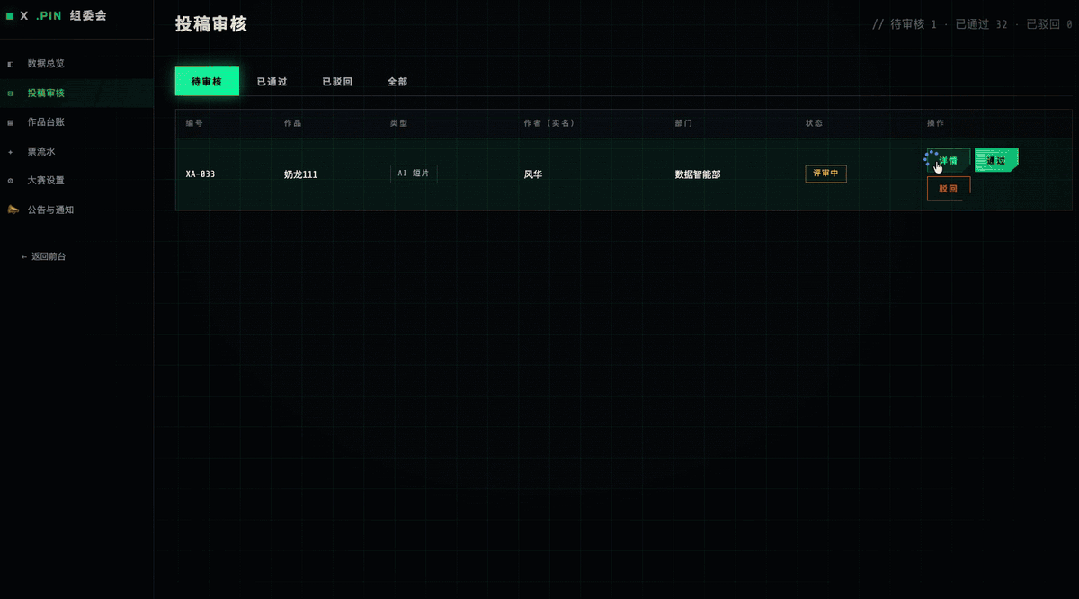This screenshot has width=1079, height=599.
Task: Click the 已通过 32 counter in the header
Action: tap(981, 25)
